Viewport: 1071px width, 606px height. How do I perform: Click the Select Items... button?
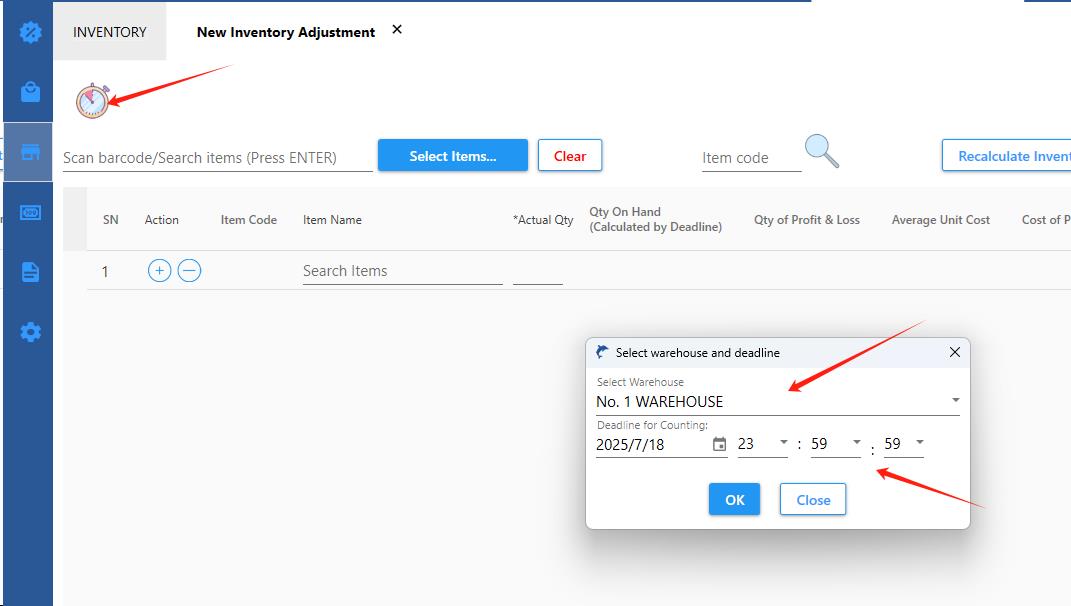pos(452,156)
